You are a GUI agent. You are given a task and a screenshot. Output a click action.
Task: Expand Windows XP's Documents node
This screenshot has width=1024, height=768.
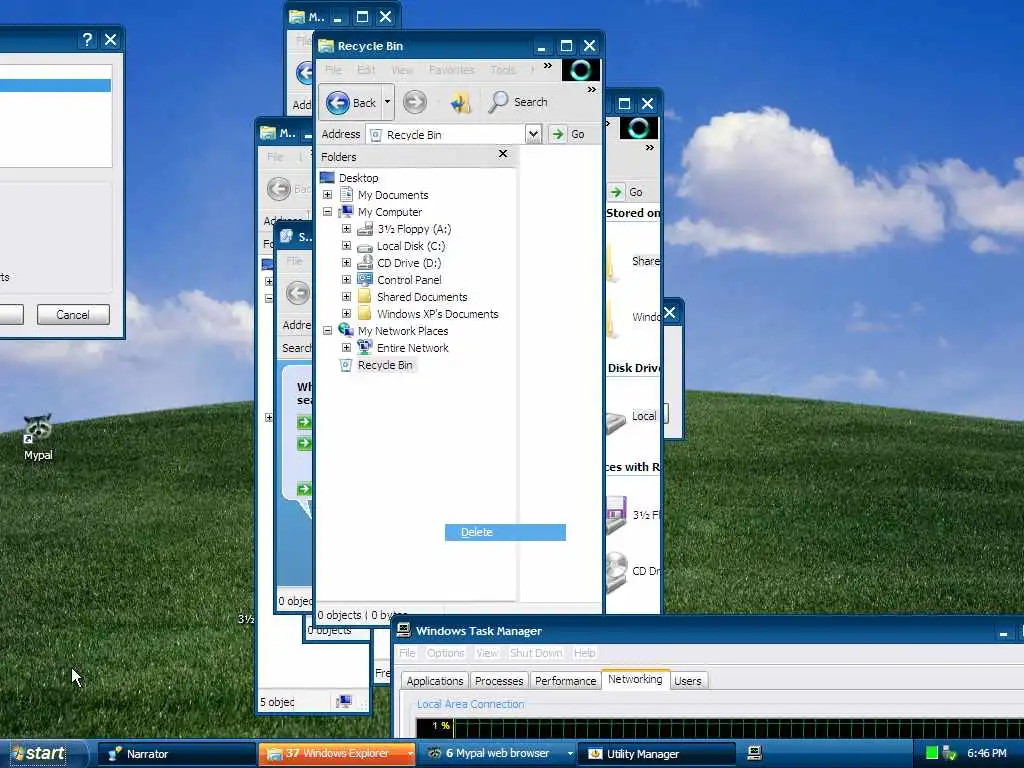click(x=347, y=313)
